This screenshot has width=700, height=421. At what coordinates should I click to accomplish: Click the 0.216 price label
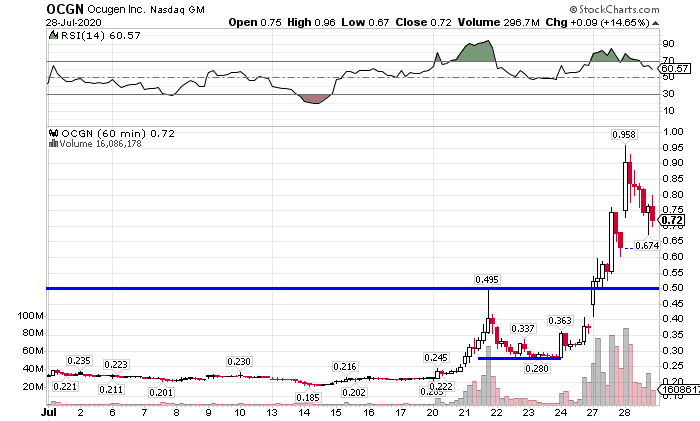(345, 367)
